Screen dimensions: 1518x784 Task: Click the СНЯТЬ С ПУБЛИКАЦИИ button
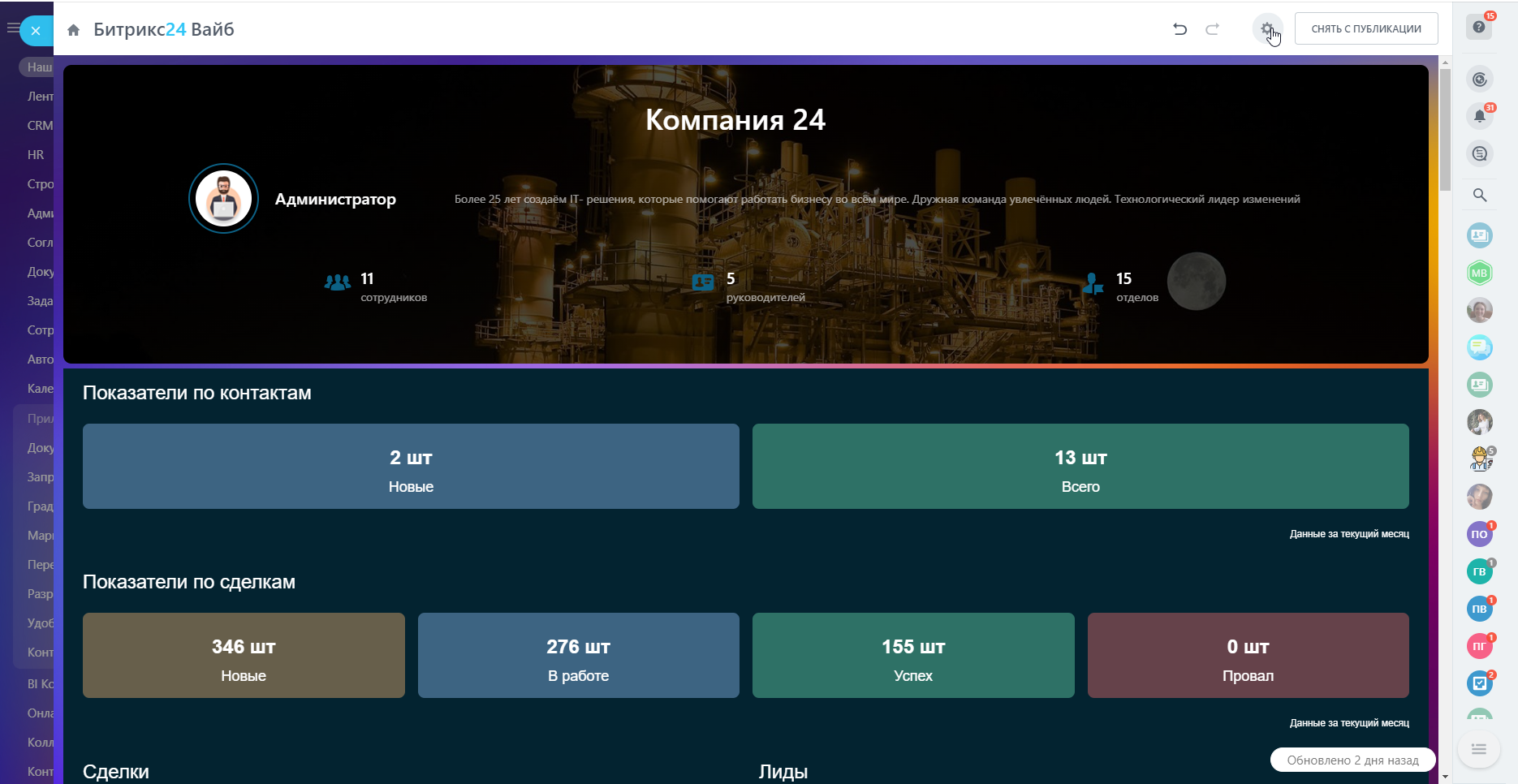(1365, 29)
